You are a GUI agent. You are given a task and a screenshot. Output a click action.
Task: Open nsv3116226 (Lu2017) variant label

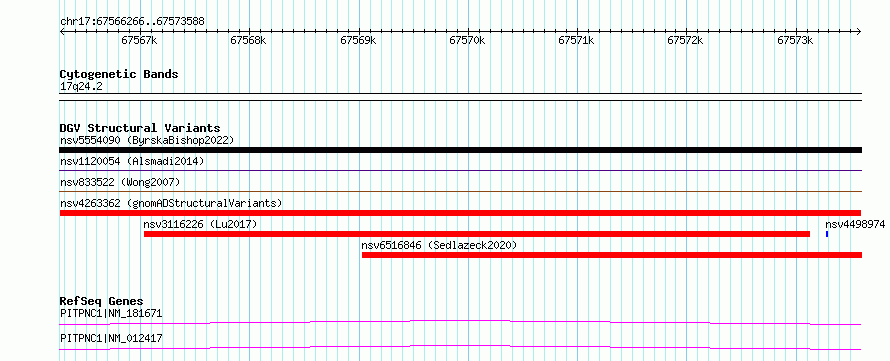tap(200, 224)
